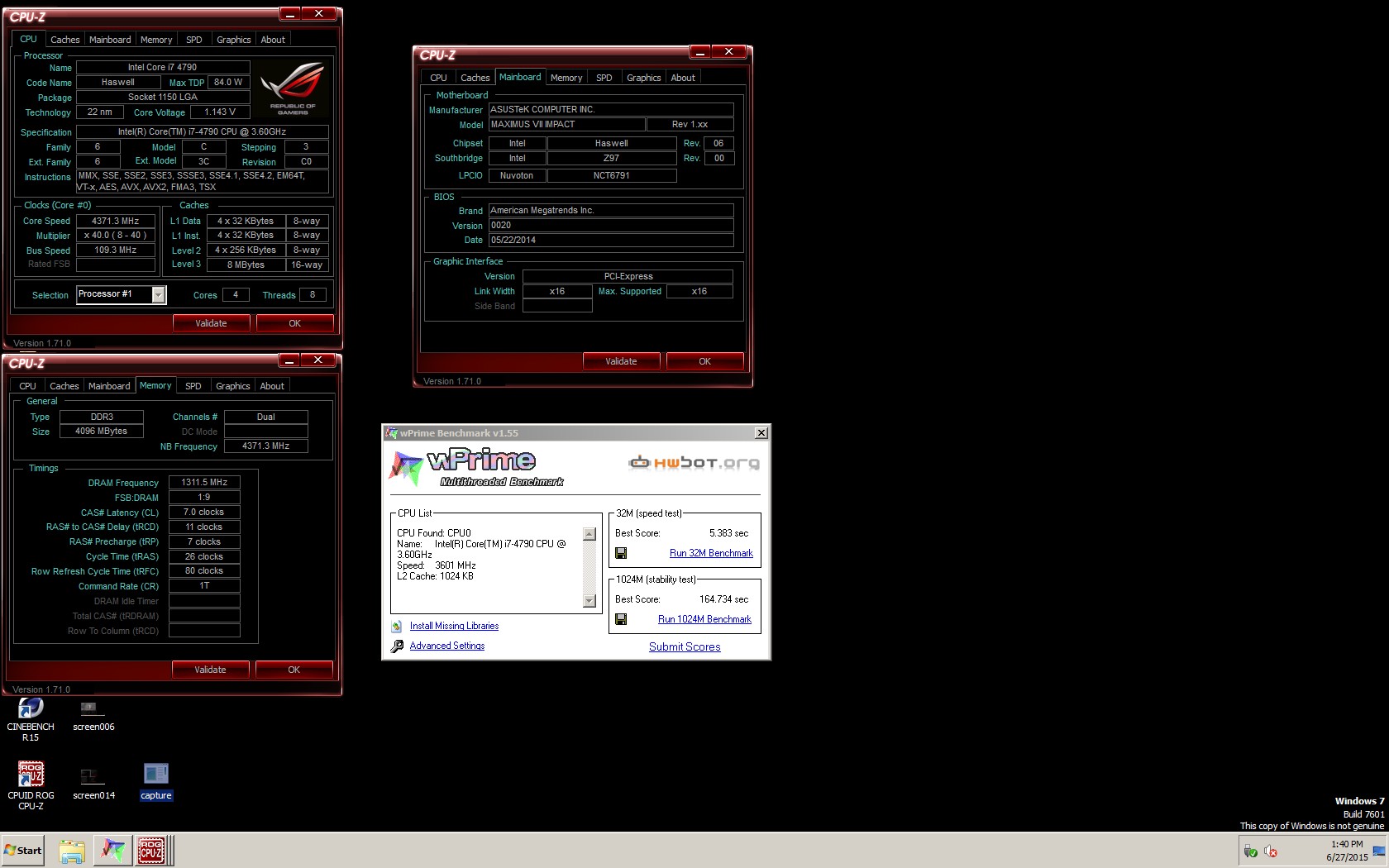Click the Run 1024M Benchmark link
This screenshot has width=1389, height=868.
pos(704,619)
